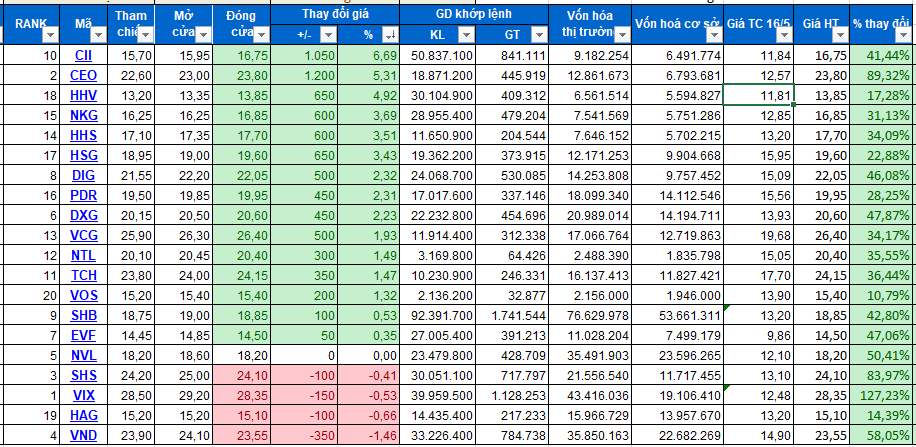Select the cell showing 1.128.253
This screenshot has height=447, width=916.
511,395
